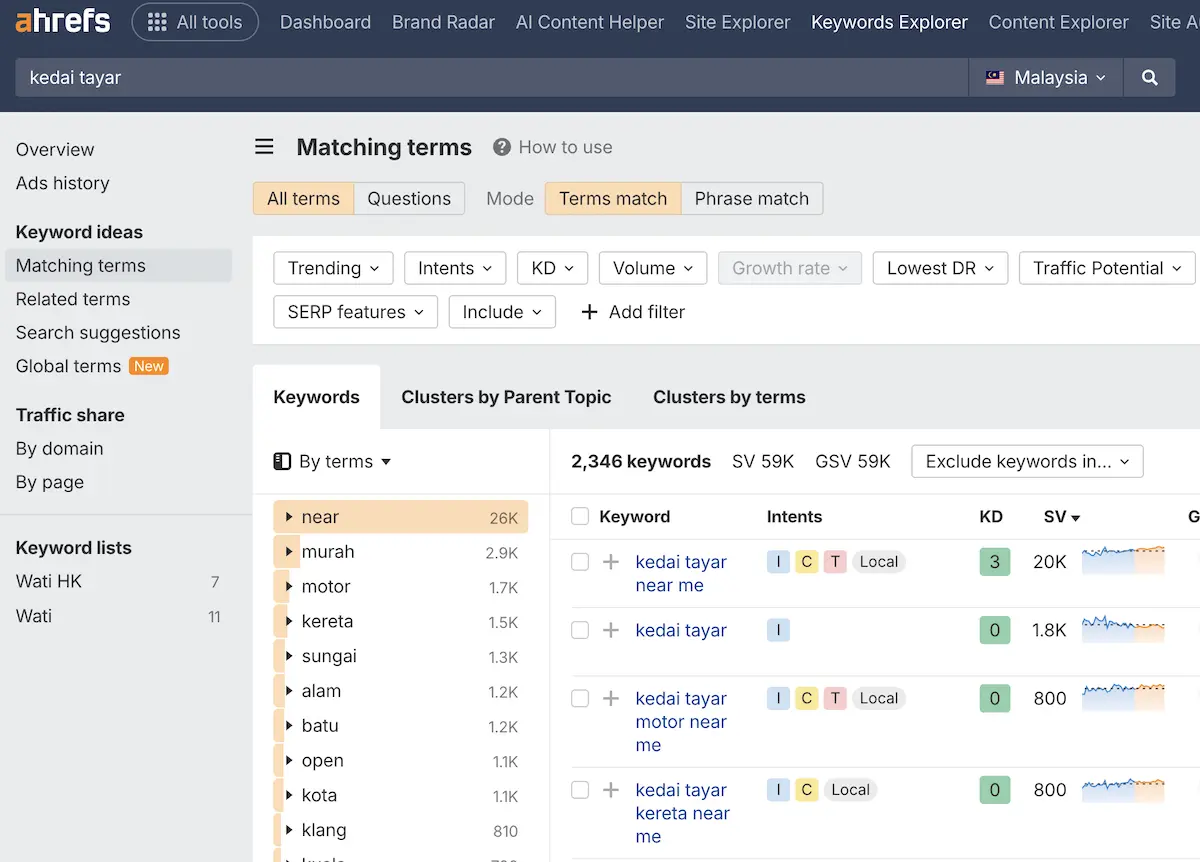Open Site Explorer from top navigation
The width and height of the screenshot is (1200, 862).
tap(737, 22)
